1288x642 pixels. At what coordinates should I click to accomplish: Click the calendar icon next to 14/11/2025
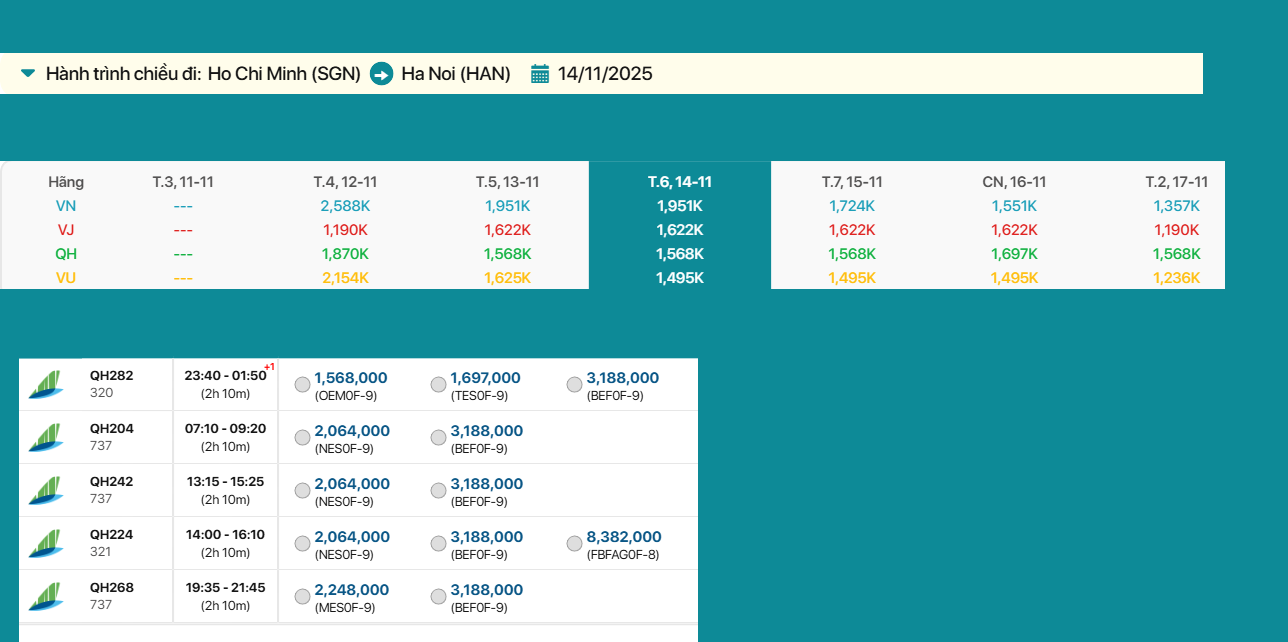tap(540, 74)
